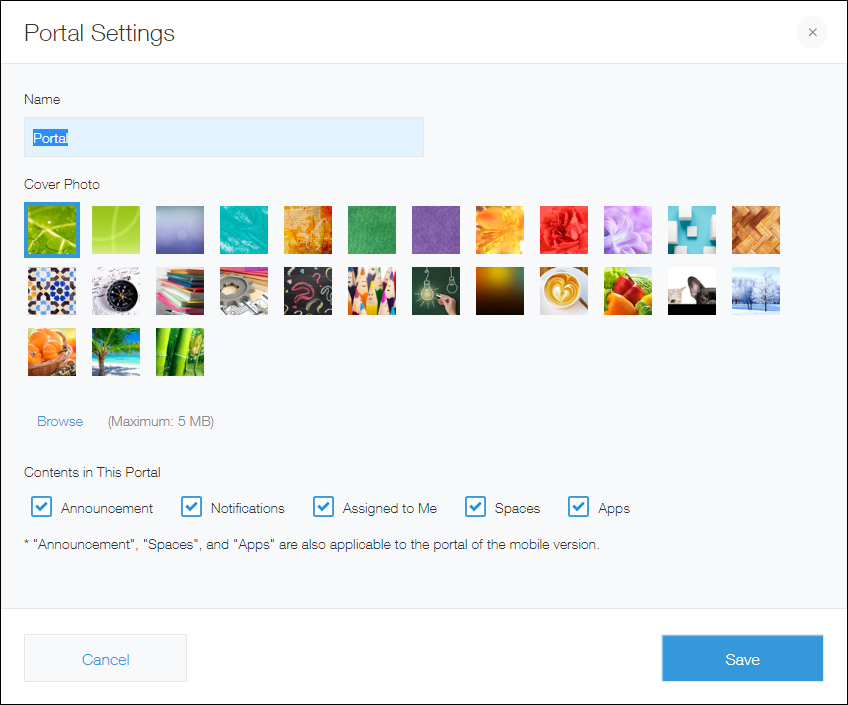Choose the light bulbs chalkboard cover photo
The width and height of the screenshot is (848, 705).
436,290
